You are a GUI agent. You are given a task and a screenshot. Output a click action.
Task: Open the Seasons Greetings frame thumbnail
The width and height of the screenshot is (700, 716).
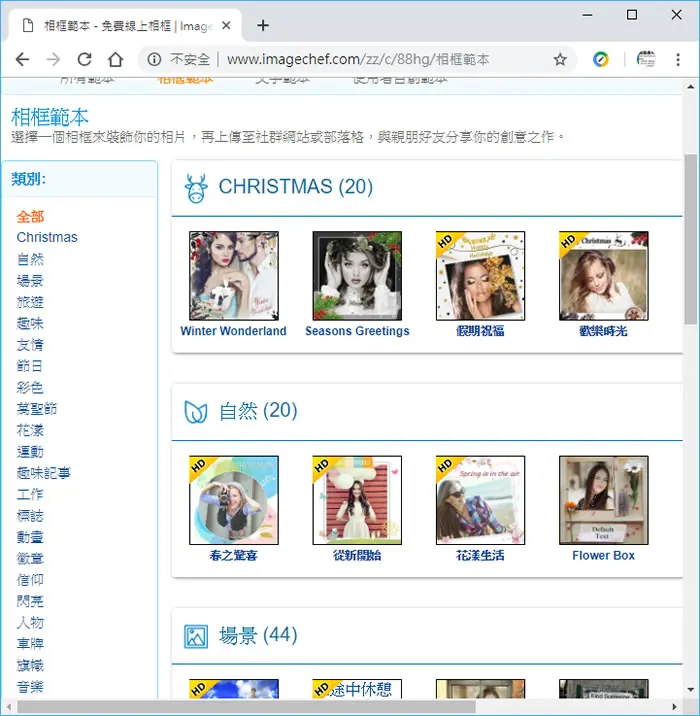click(x=357, y=276)
